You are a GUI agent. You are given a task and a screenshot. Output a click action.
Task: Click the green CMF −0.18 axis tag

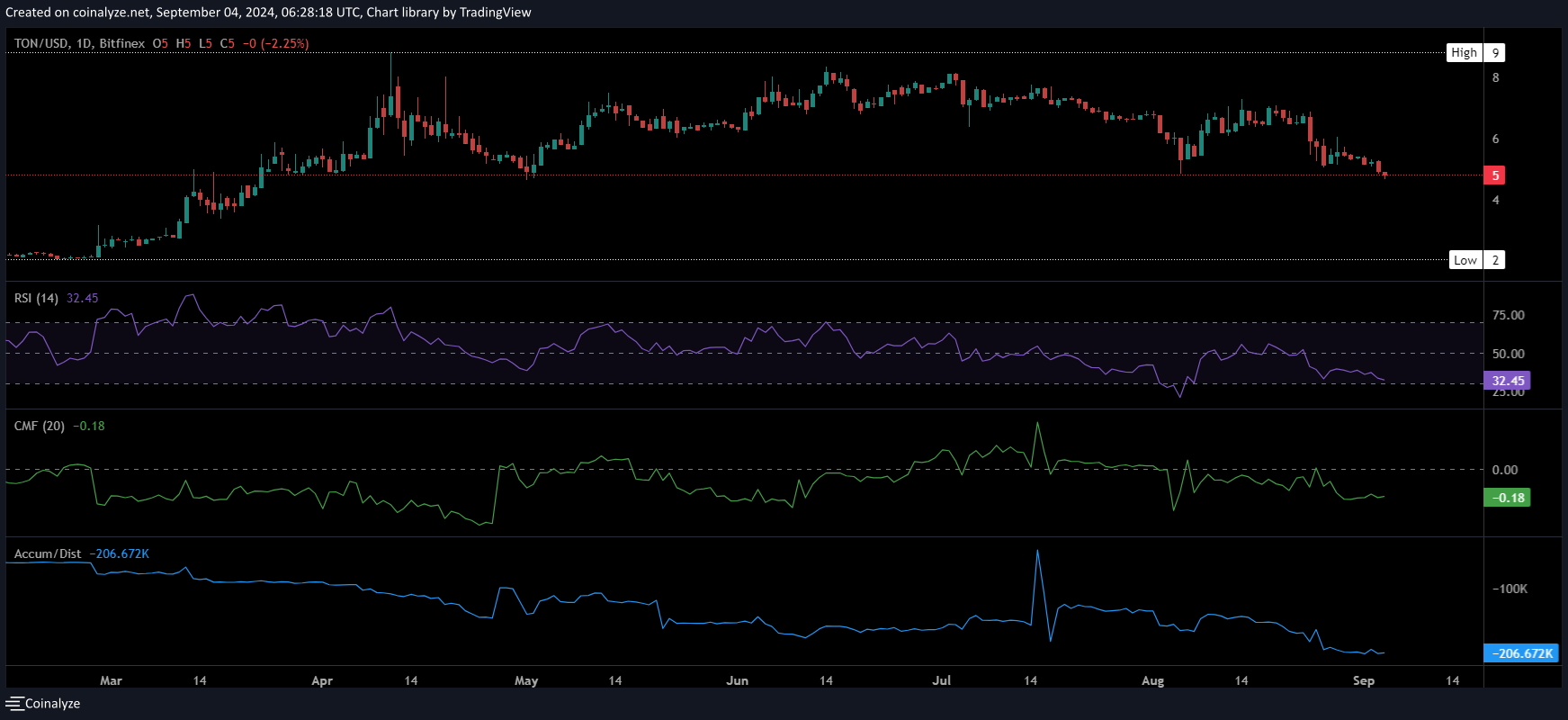pyautogui.click(x=1508, y=498)
